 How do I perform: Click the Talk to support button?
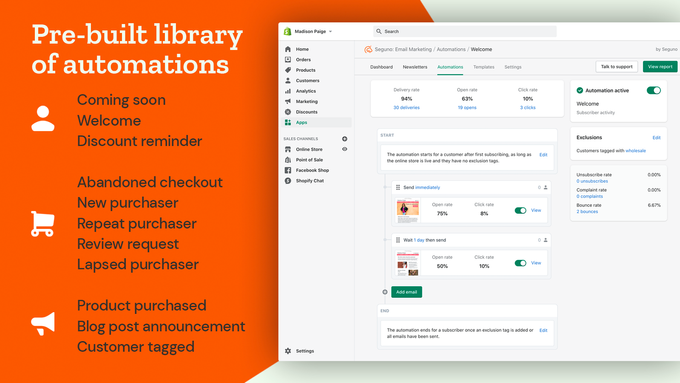(x=616, y=67)
